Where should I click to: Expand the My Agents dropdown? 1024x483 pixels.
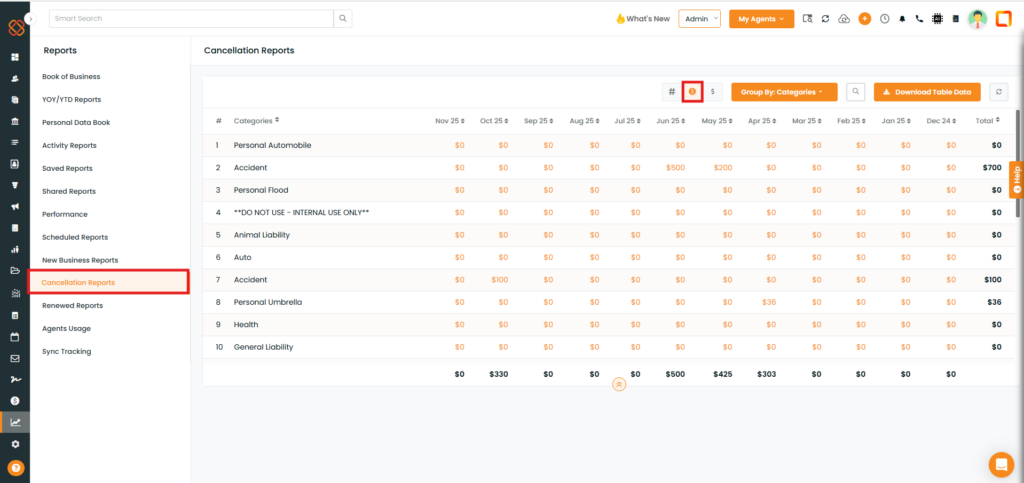click(x=761, y=19)
